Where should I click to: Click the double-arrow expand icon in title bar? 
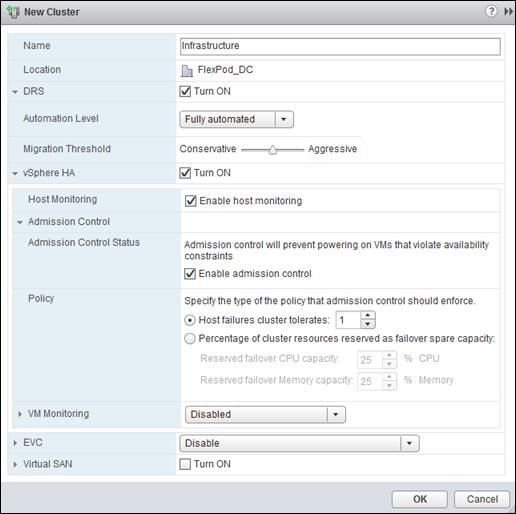tap(508, 12)
